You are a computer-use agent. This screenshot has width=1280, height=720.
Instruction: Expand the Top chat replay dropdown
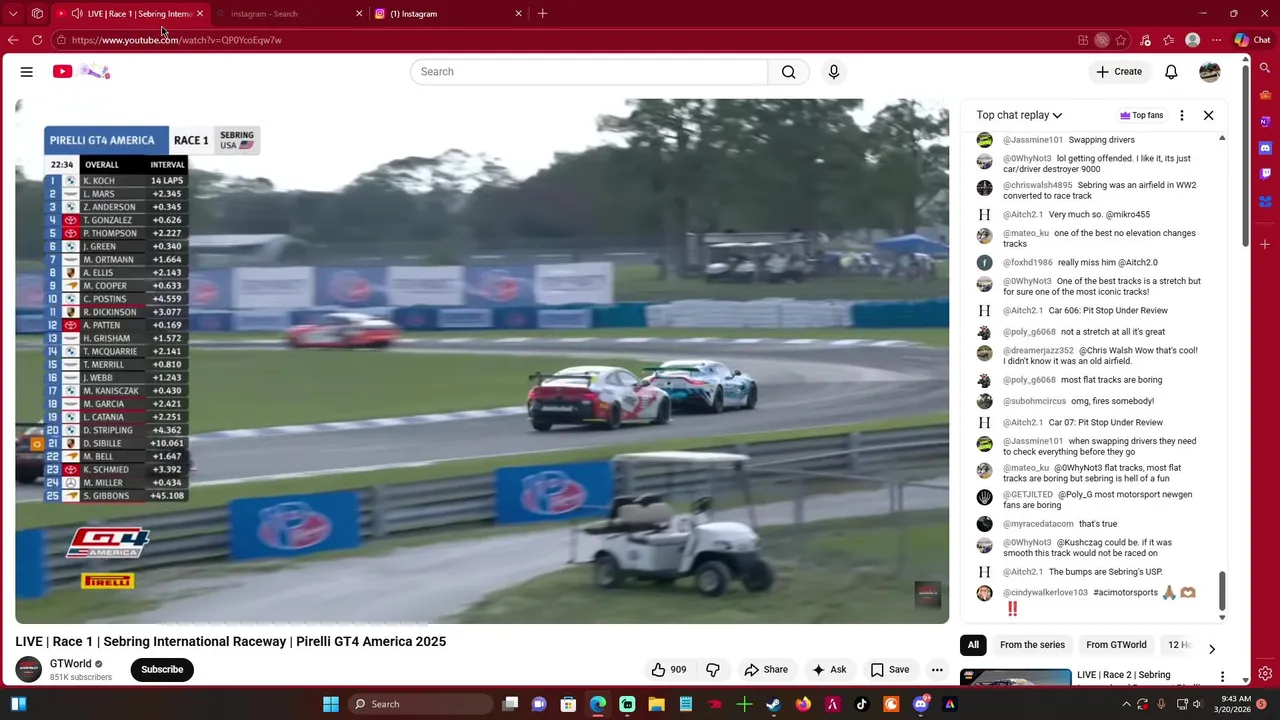1019,115
